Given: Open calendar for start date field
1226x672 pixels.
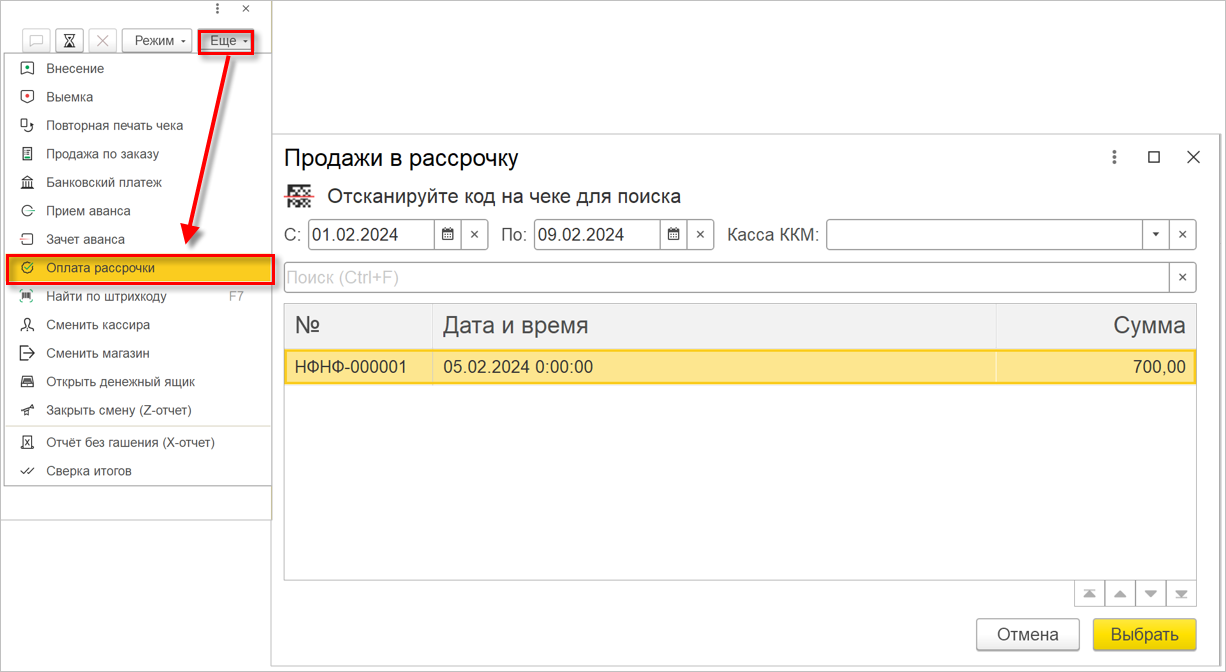Looking at the screenshot, I should tap(448, 234).
